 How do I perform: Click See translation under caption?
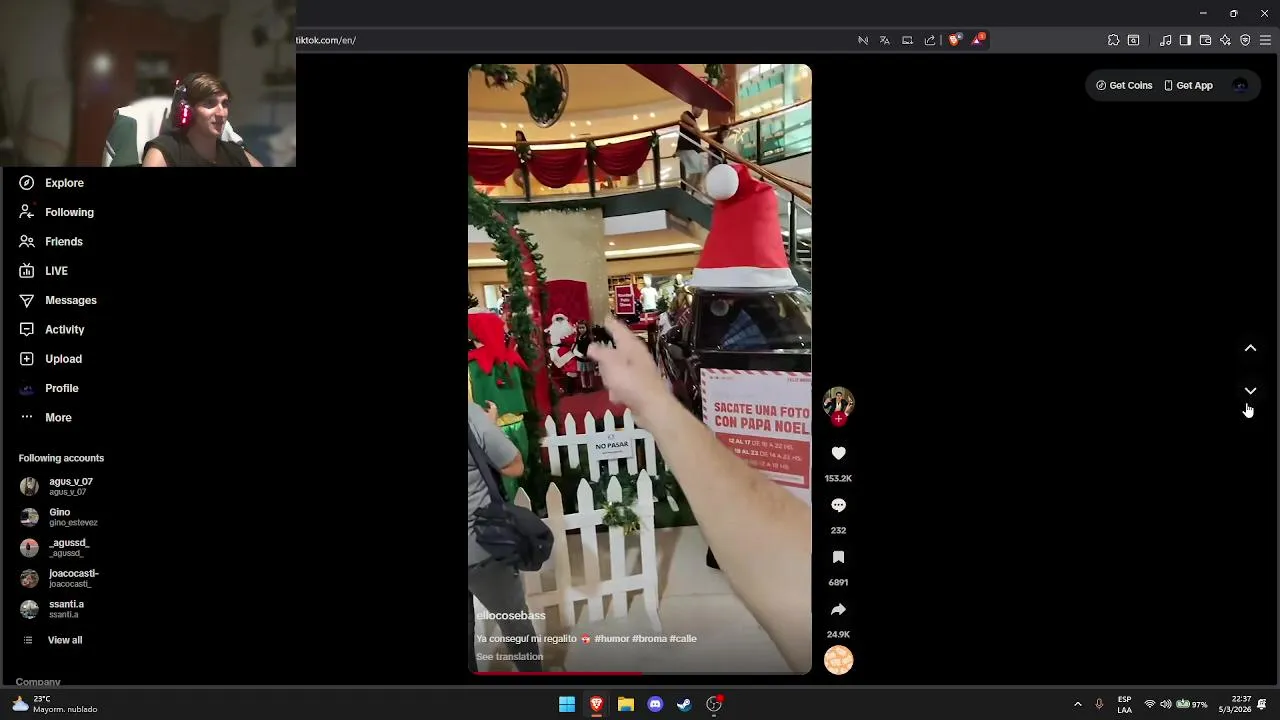(x=509, y=657)
